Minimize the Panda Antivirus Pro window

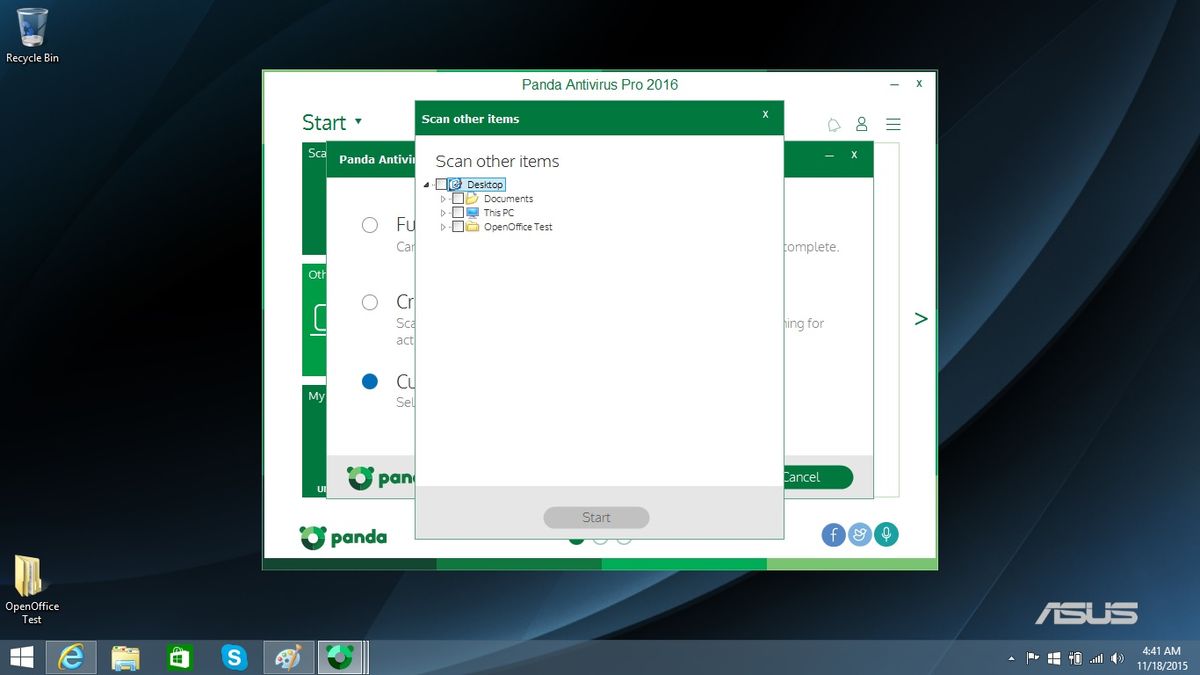(x=894, y=85)
